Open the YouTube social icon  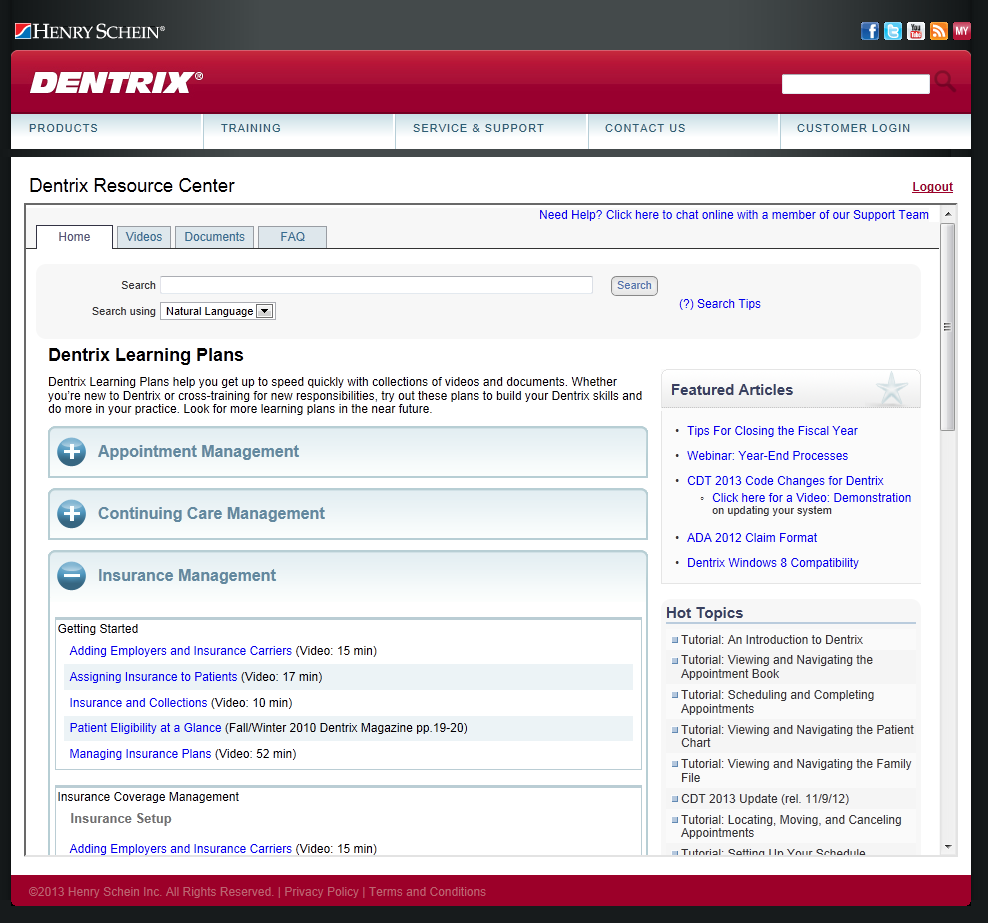tap(916, 31)
